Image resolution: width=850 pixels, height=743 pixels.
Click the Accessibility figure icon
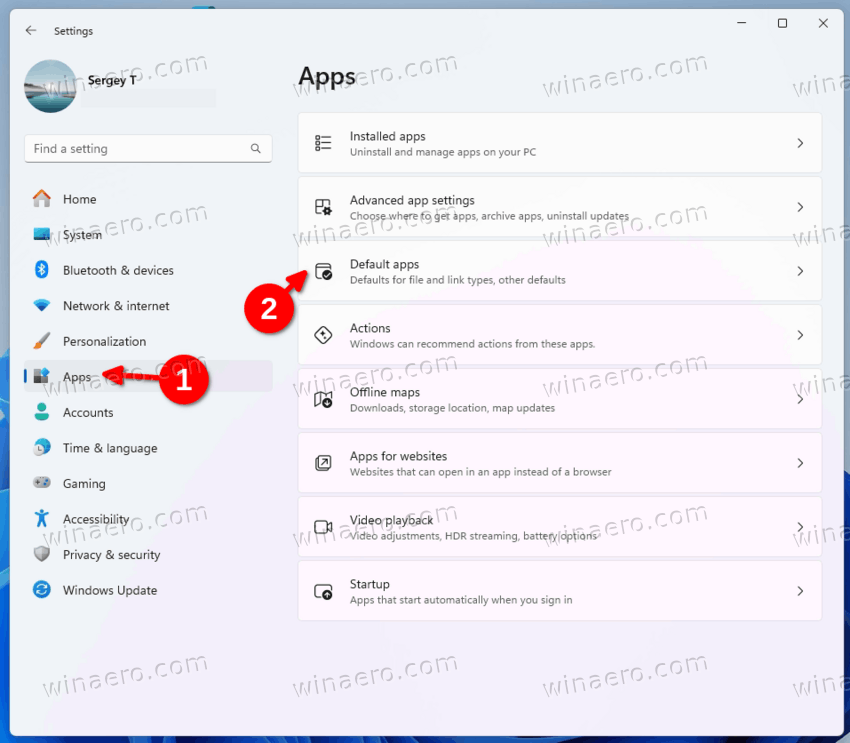[x=42, y=519]
